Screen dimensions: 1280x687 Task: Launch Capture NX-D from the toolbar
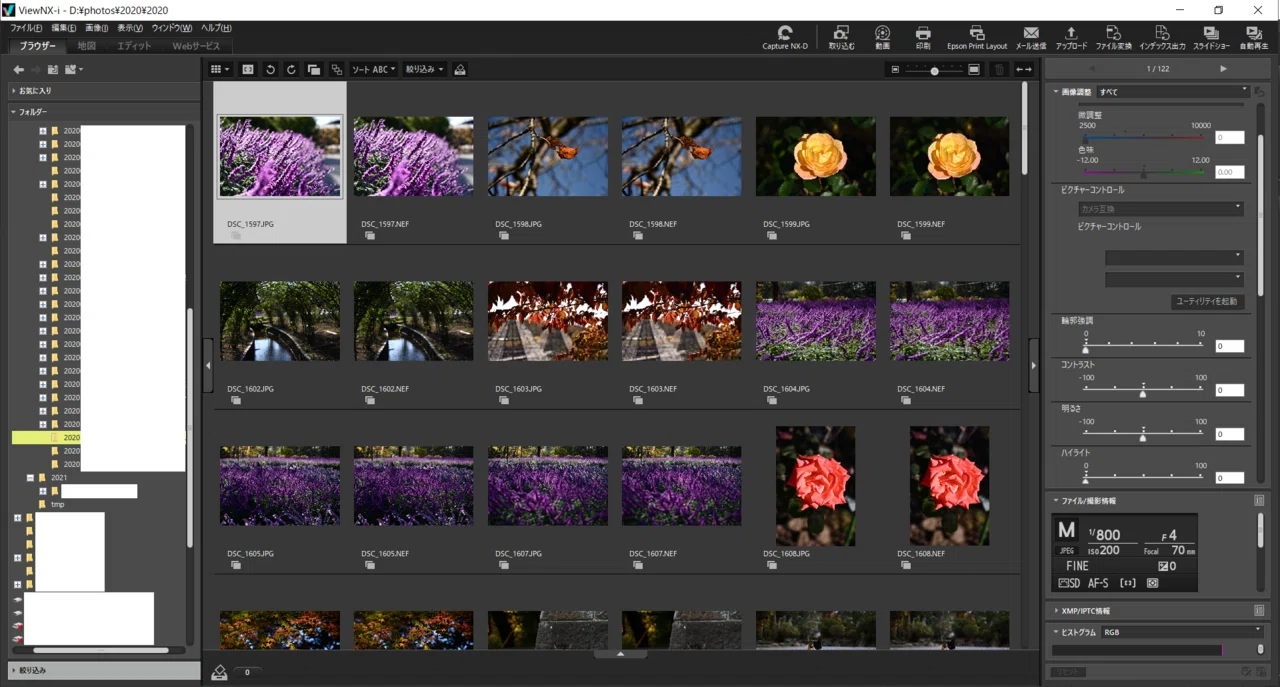[785, 38]
